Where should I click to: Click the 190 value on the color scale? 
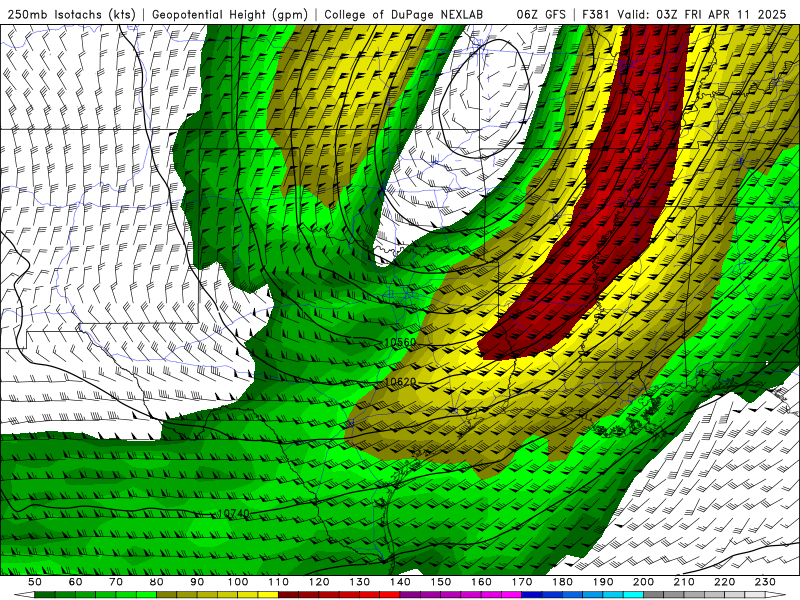[603, 582]
